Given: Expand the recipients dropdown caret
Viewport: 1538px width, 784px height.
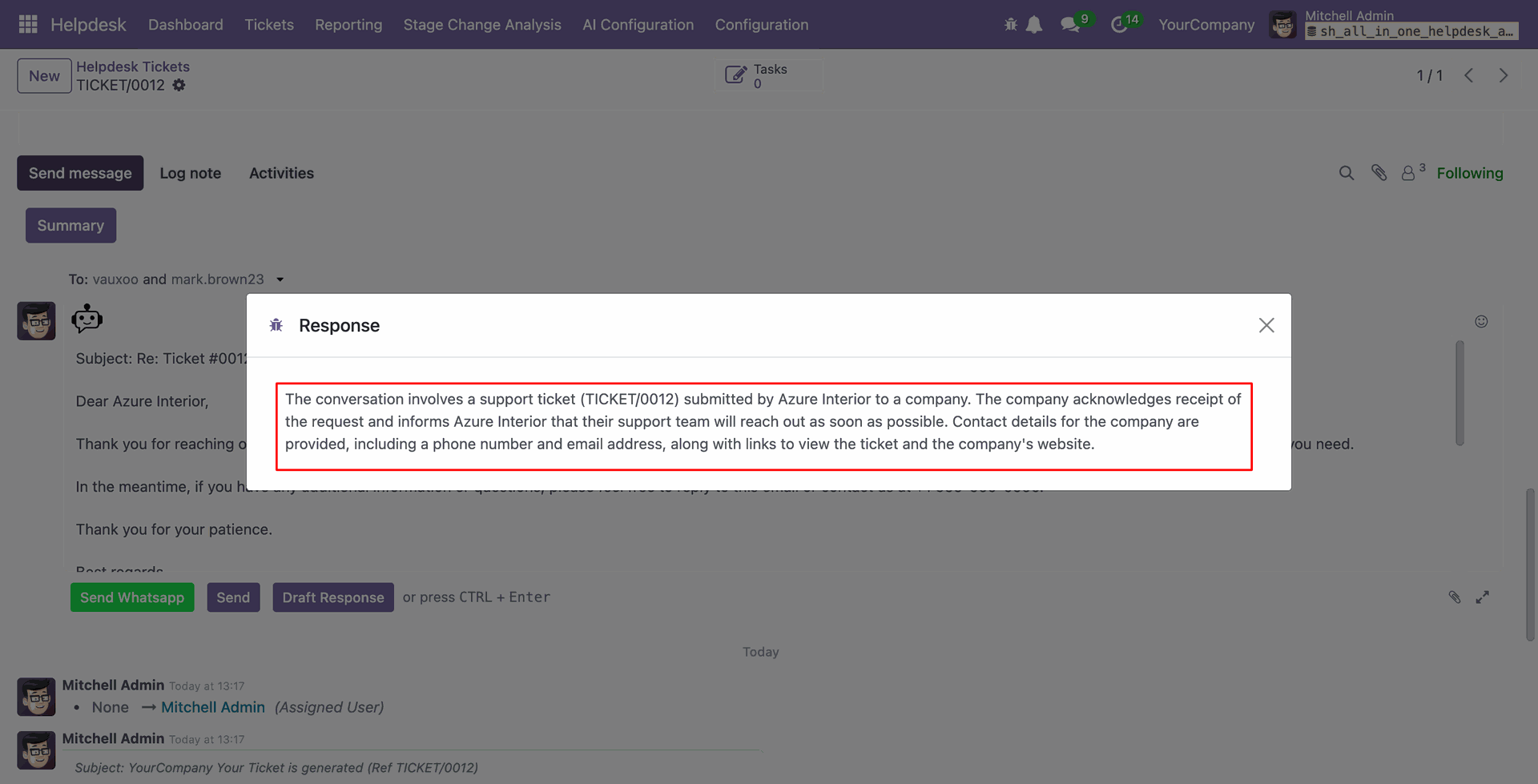Looking at the screenshot, I should coord(280,279).
